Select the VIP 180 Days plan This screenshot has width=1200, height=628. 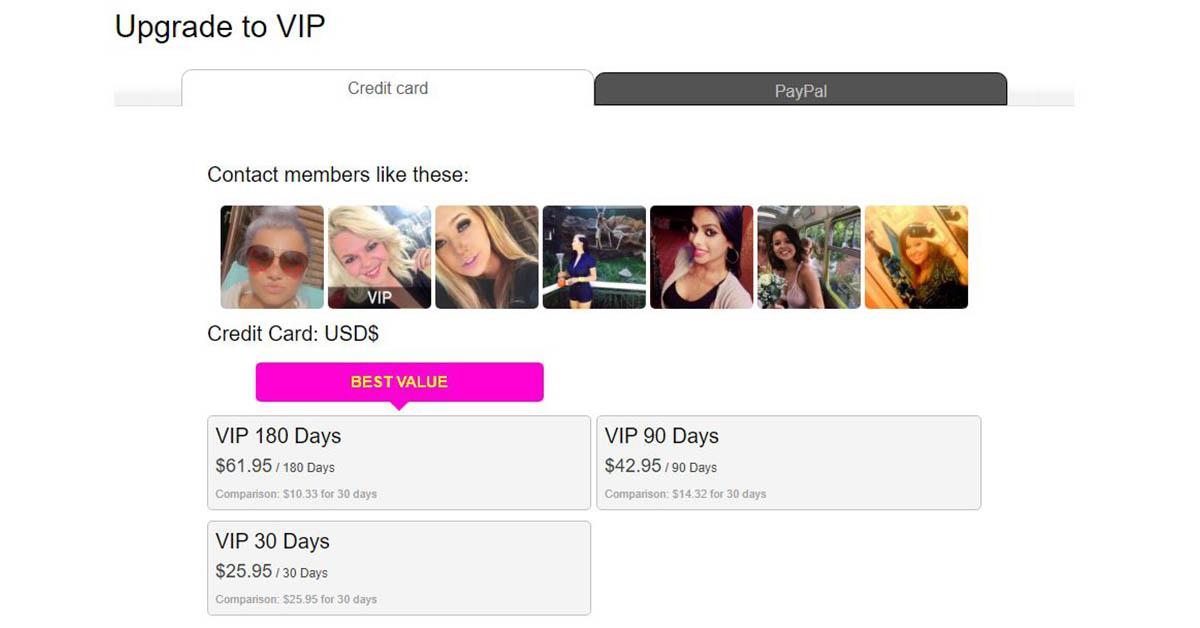coord(398,462)
